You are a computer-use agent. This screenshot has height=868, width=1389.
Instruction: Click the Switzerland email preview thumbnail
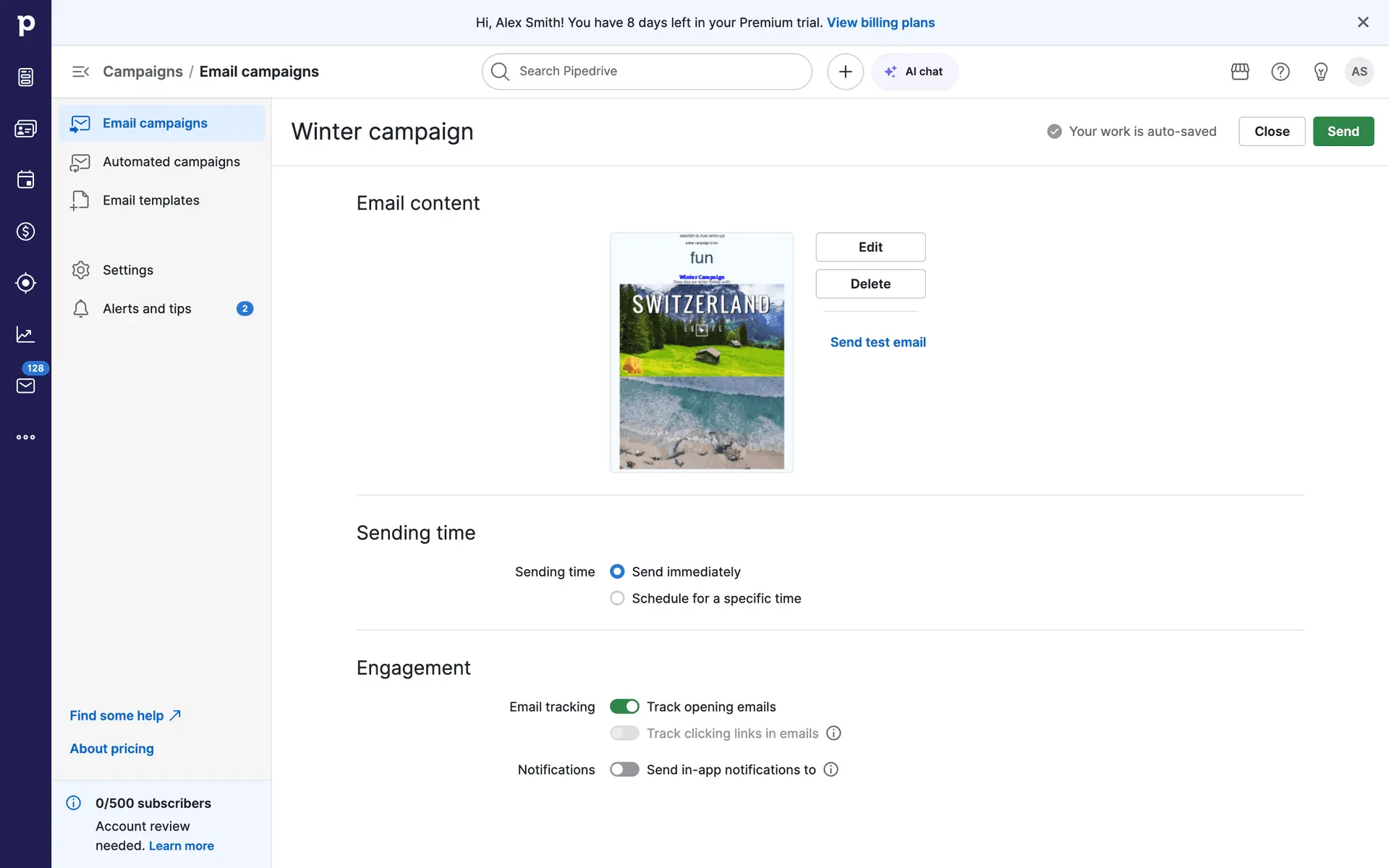click(701, 352)
